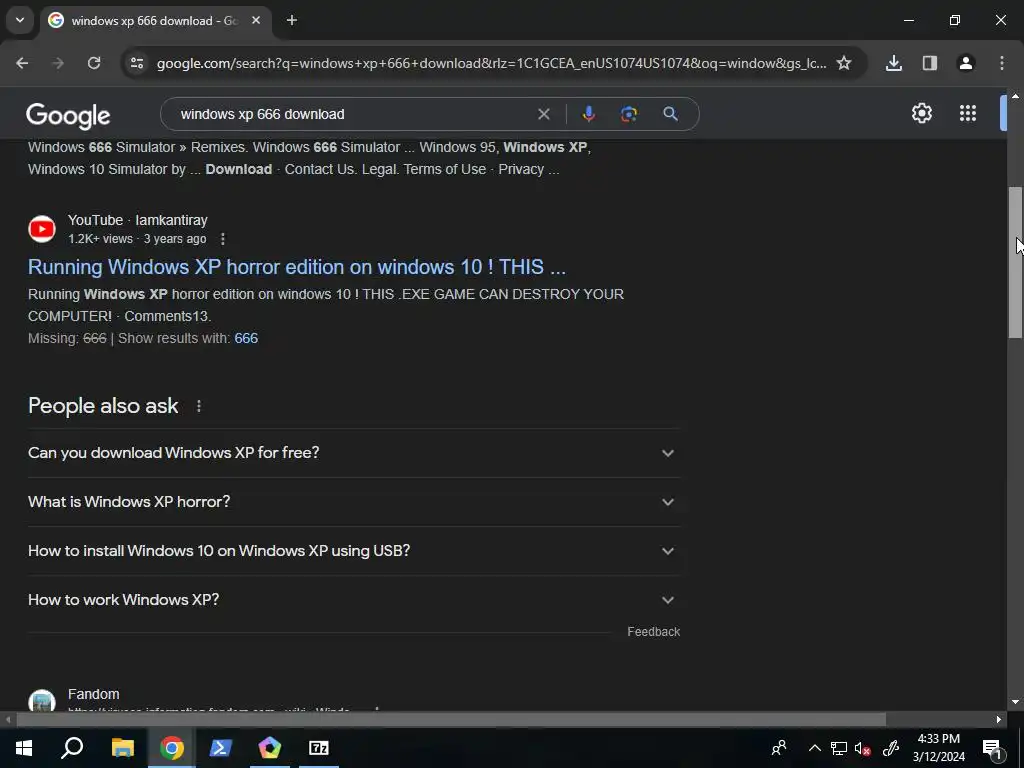
Task: Click the scroll right arrow
Action: click(x=999, y=720)
